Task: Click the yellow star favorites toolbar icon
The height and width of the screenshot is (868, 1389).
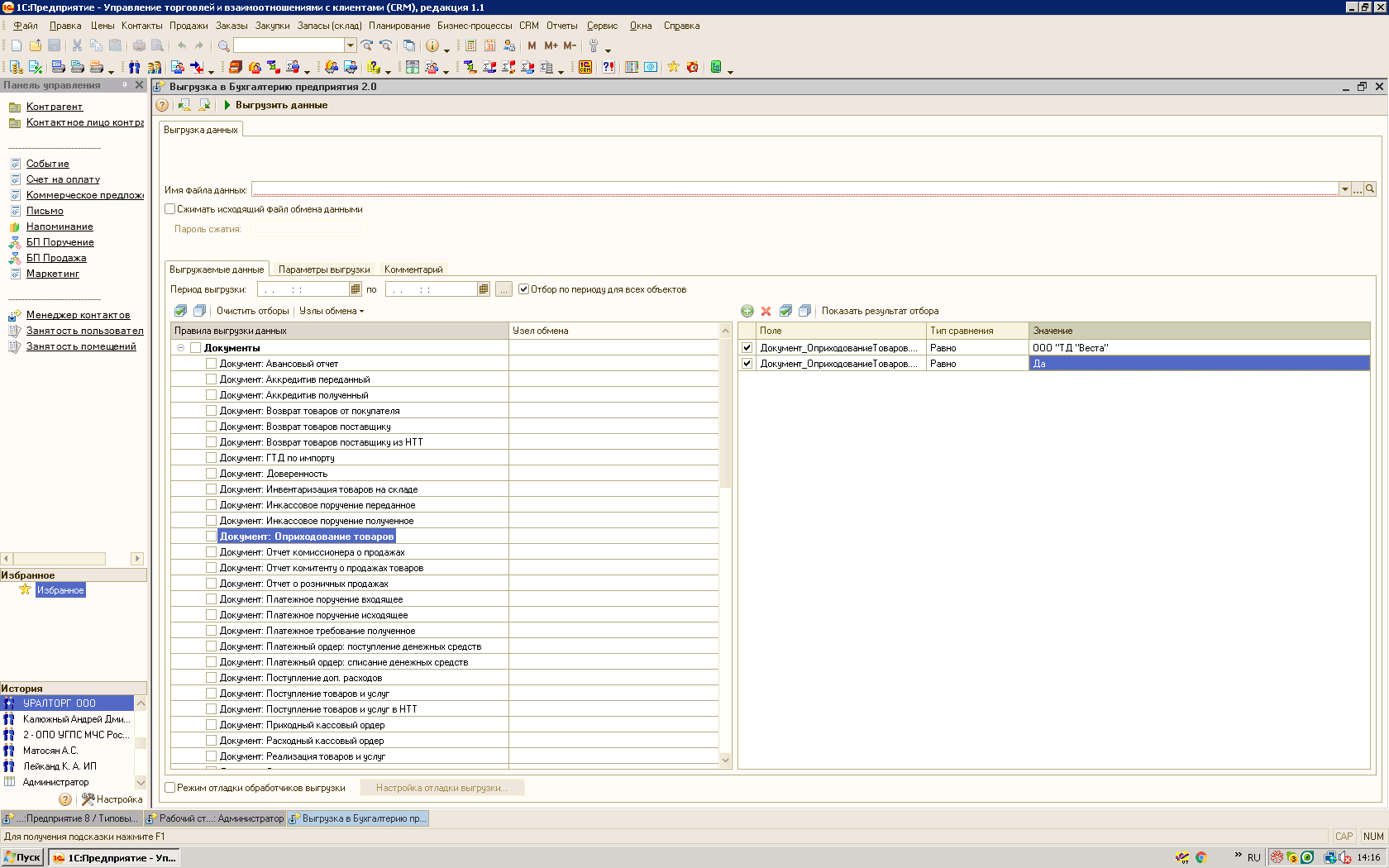Action: (x=673, y=67)
